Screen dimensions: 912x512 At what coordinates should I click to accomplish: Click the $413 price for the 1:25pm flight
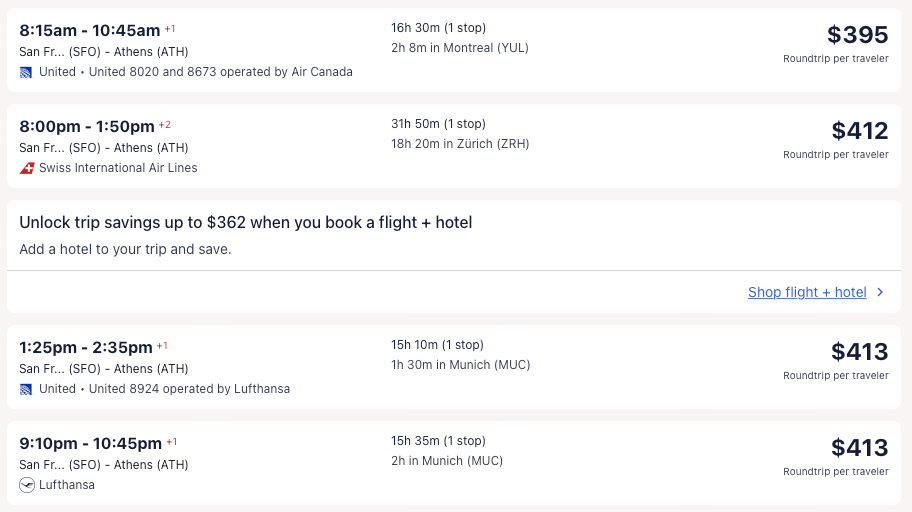click(x=859, y=352)
